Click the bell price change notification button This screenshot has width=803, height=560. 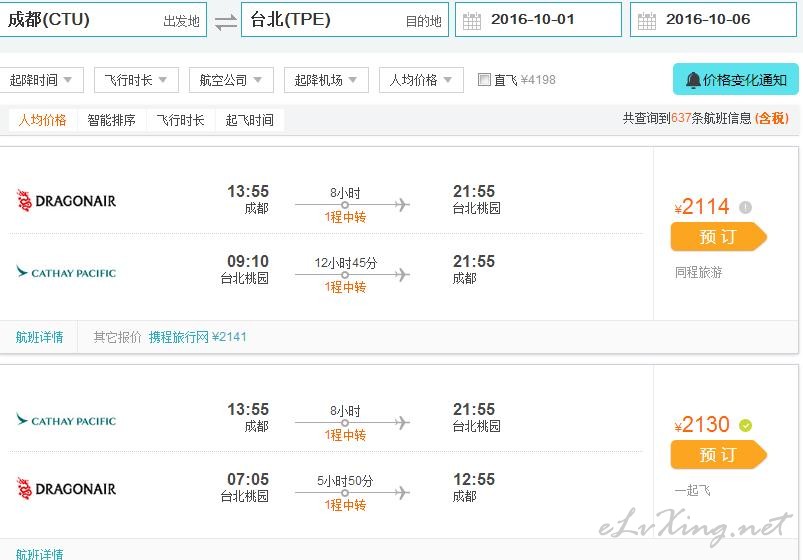735,79
